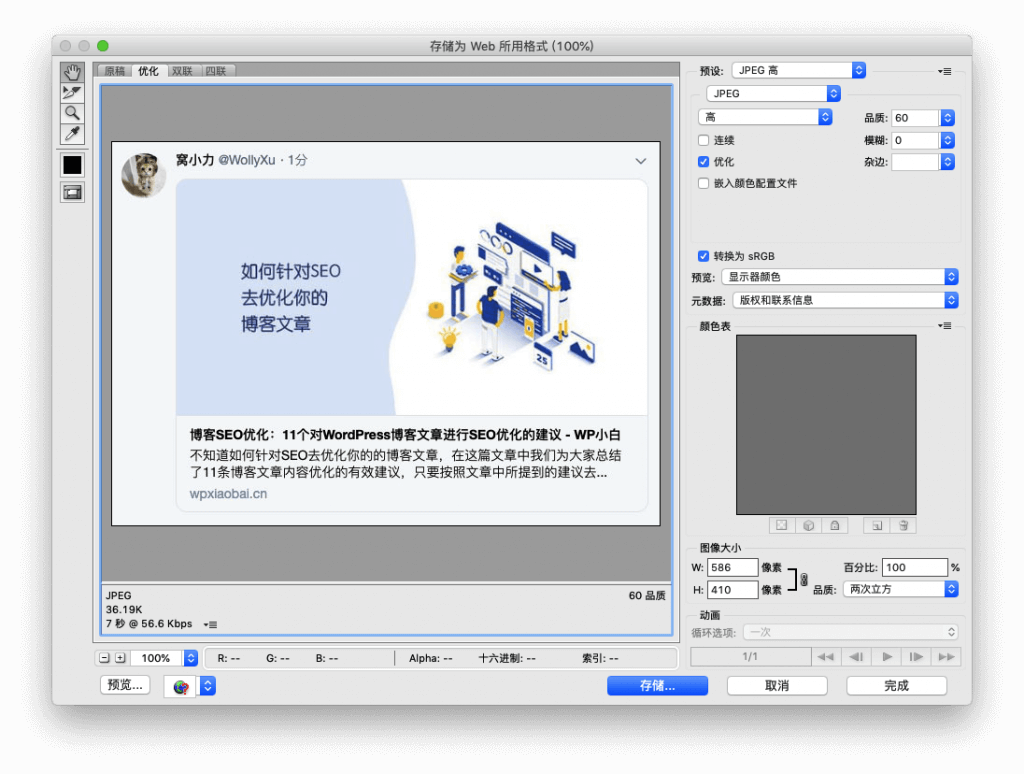Click the 品质 quality input field

[x=916, y=118]
